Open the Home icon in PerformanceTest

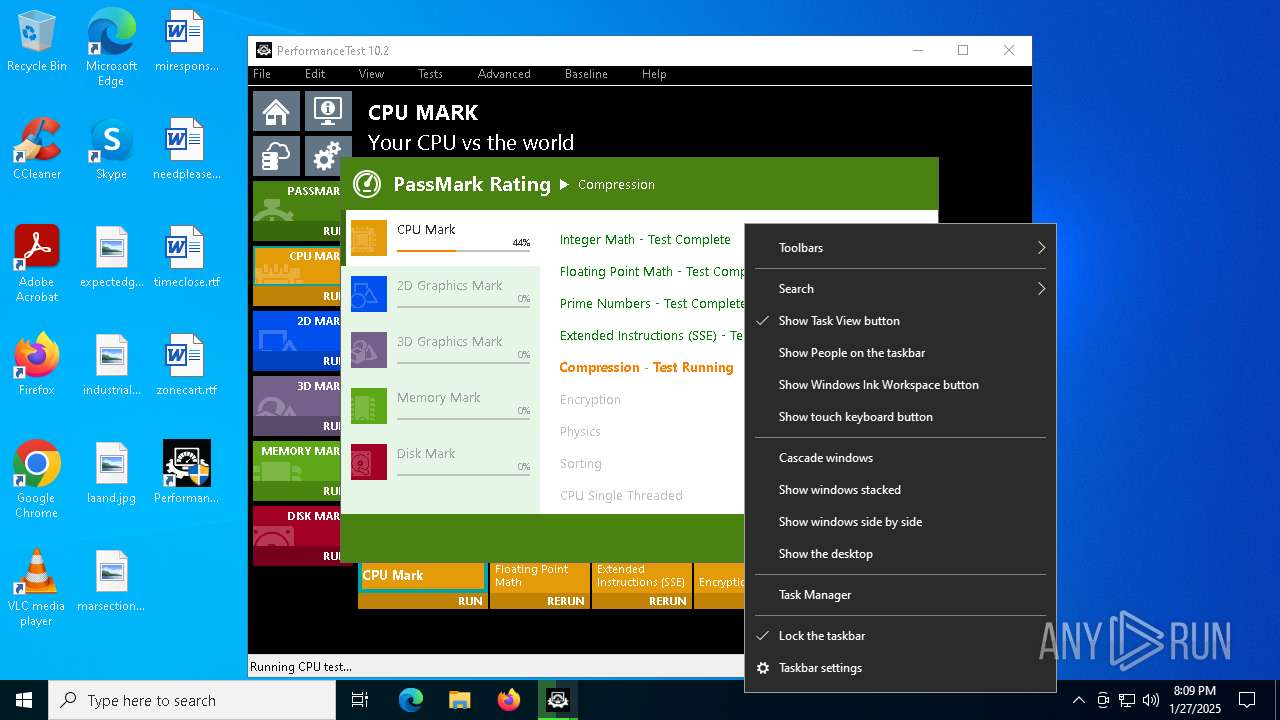276,112
